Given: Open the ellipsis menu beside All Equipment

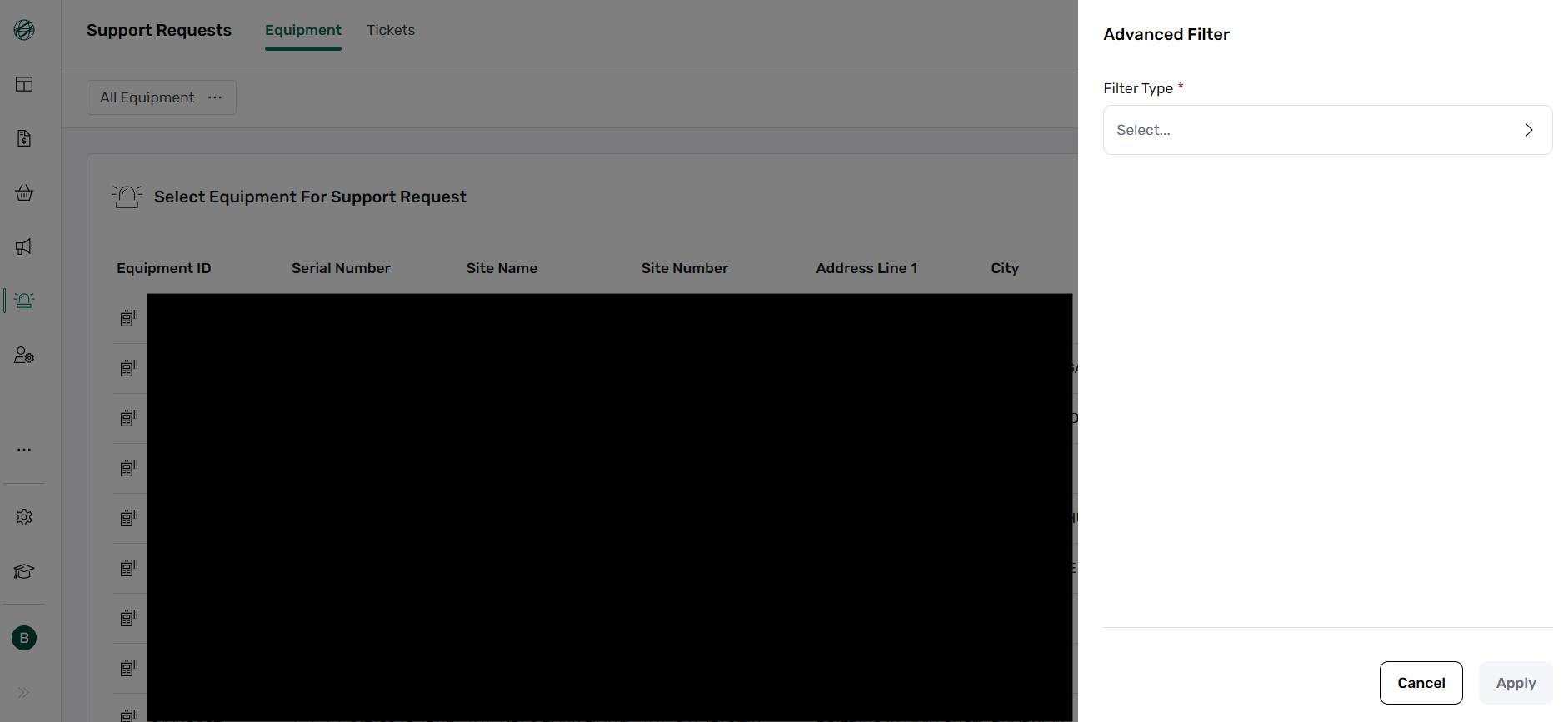Looking at the screenshot, I should pos(215,97).
